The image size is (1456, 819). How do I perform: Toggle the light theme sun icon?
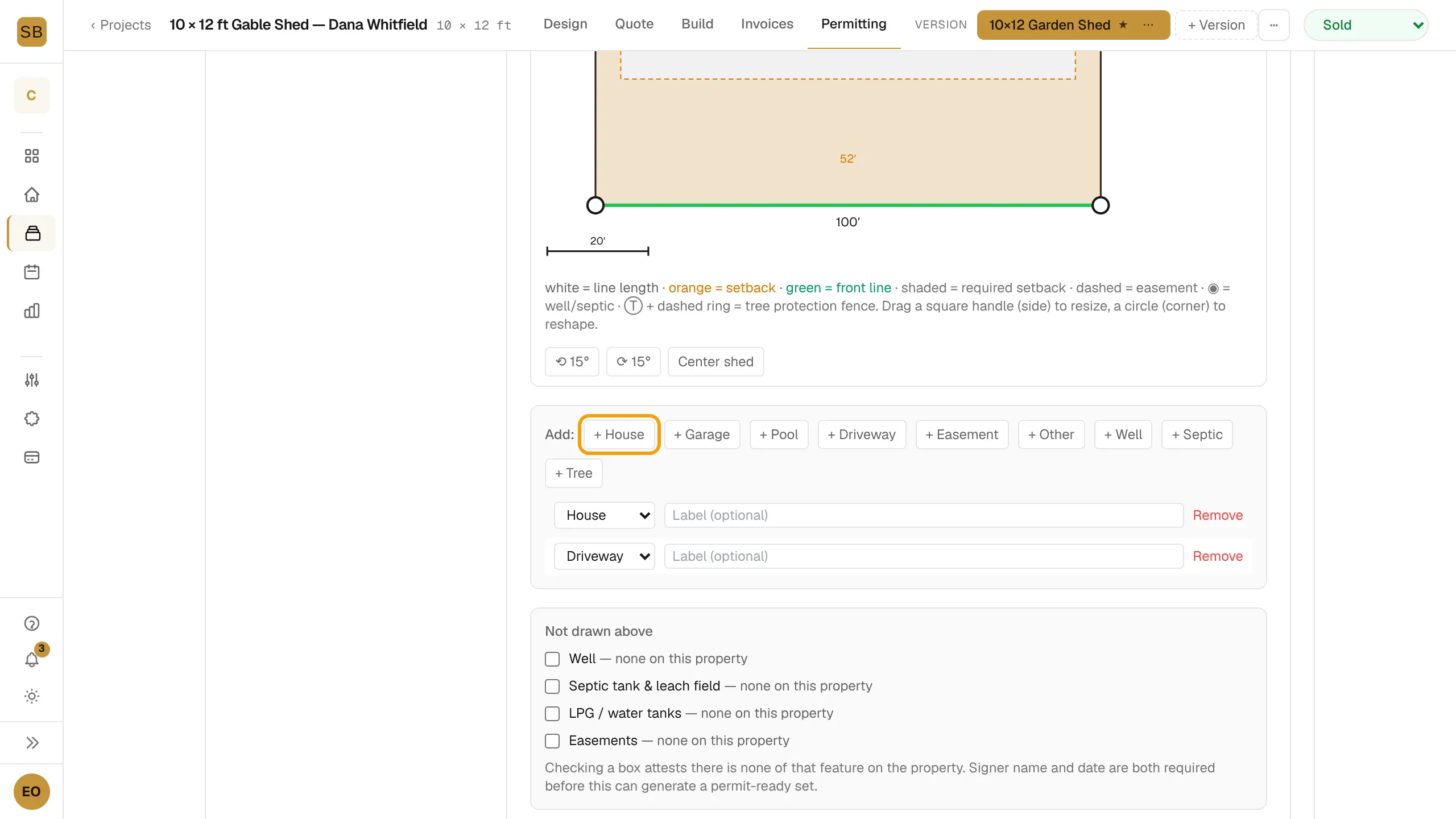pos(32,696)
